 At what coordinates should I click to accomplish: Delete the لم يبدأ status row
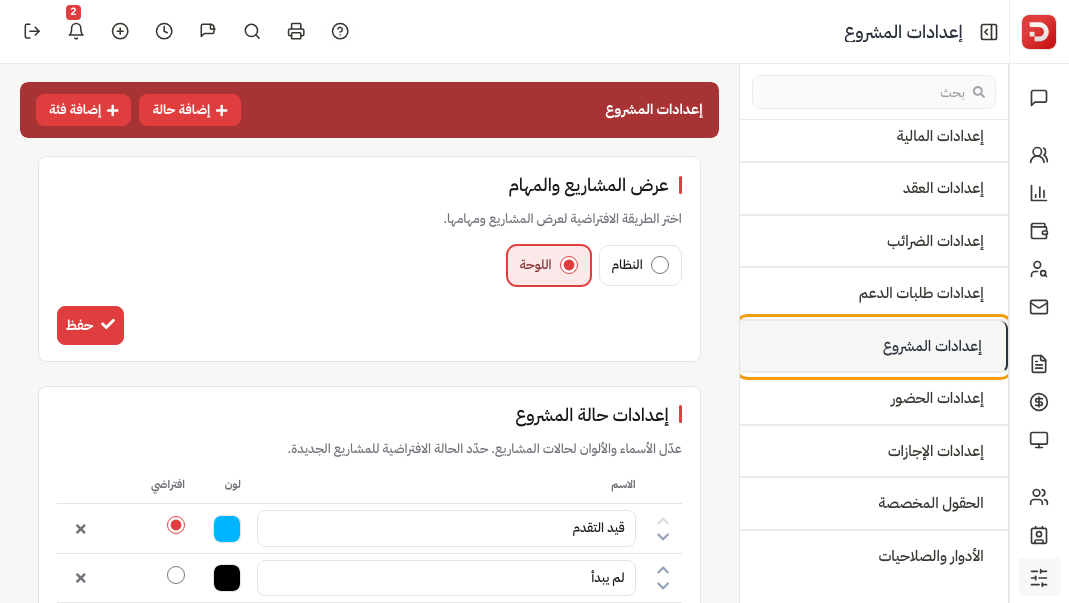click(80, 578)
